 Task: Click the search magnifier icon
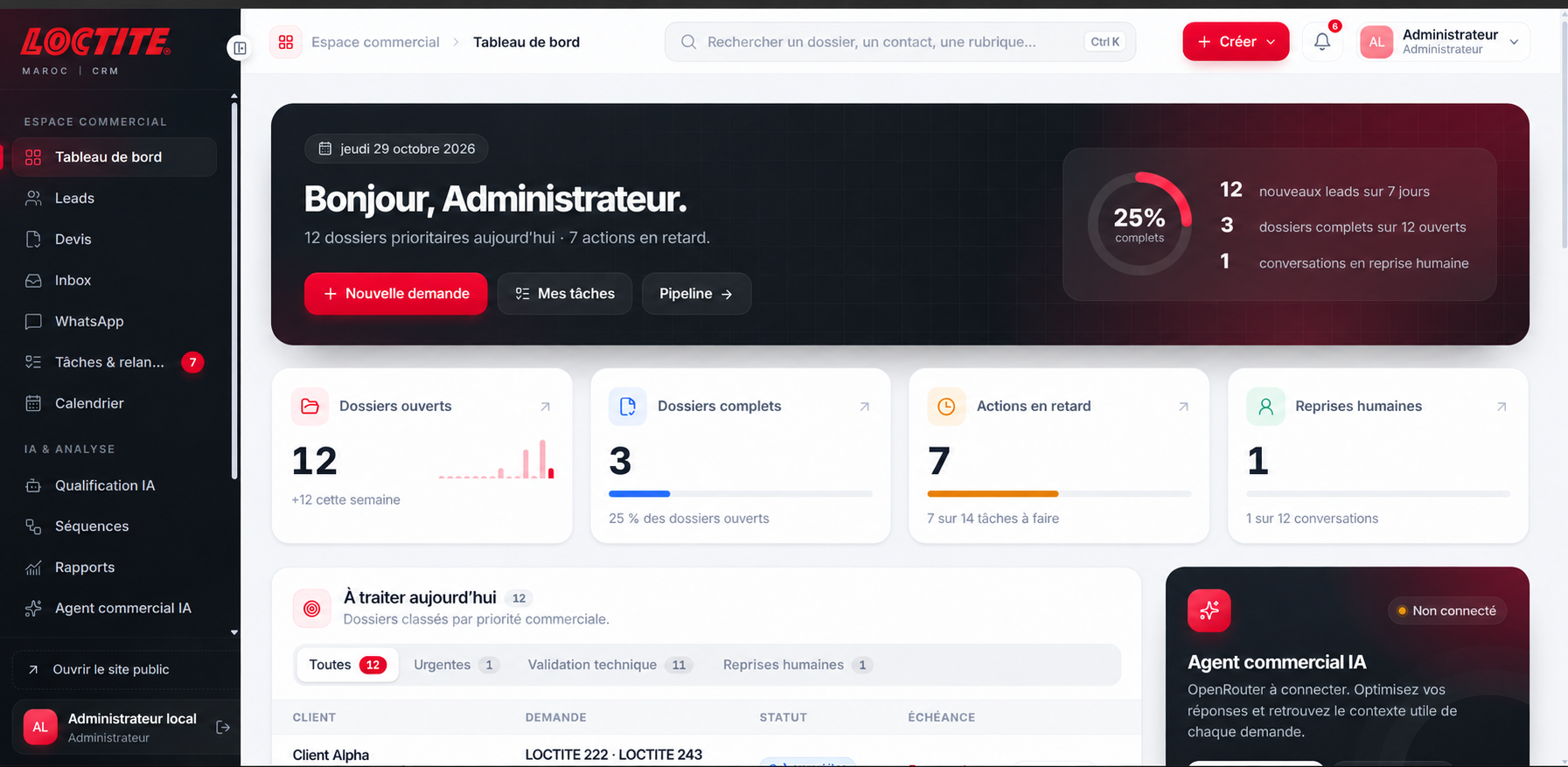point(688,42)
